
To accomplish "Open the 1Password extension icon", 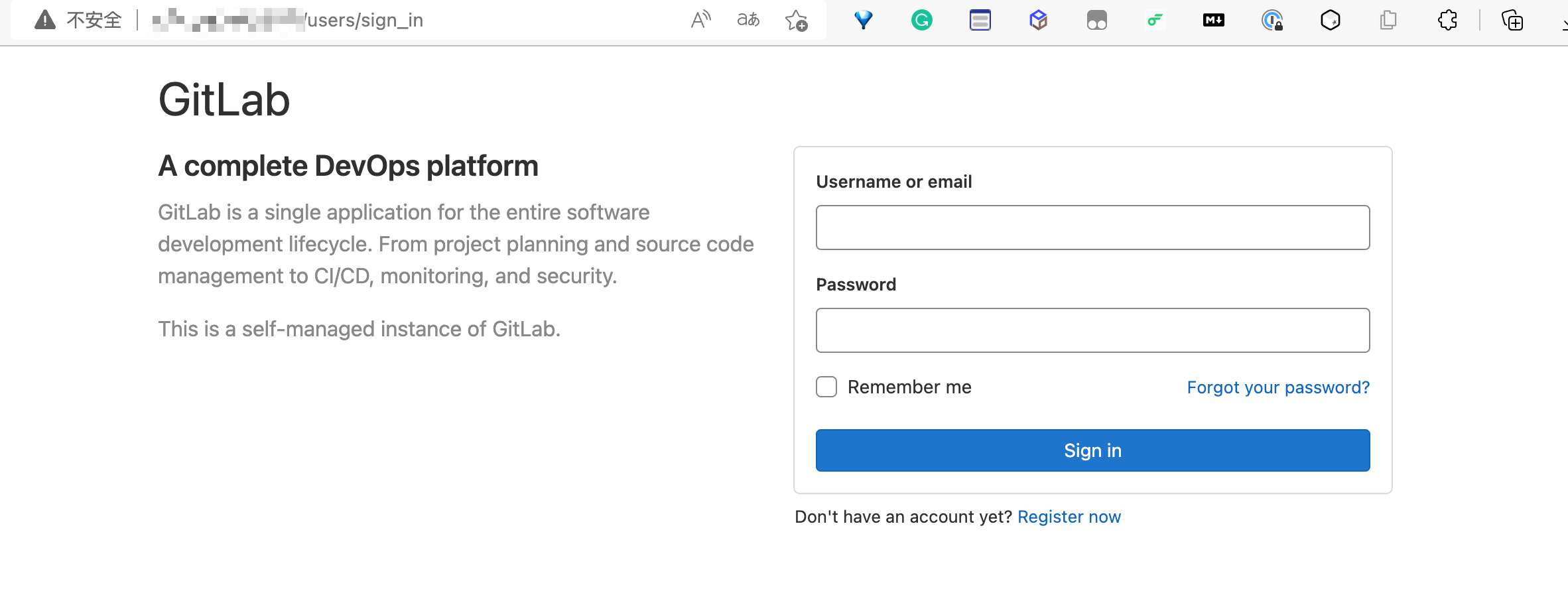I will (x=1272, y=20).
